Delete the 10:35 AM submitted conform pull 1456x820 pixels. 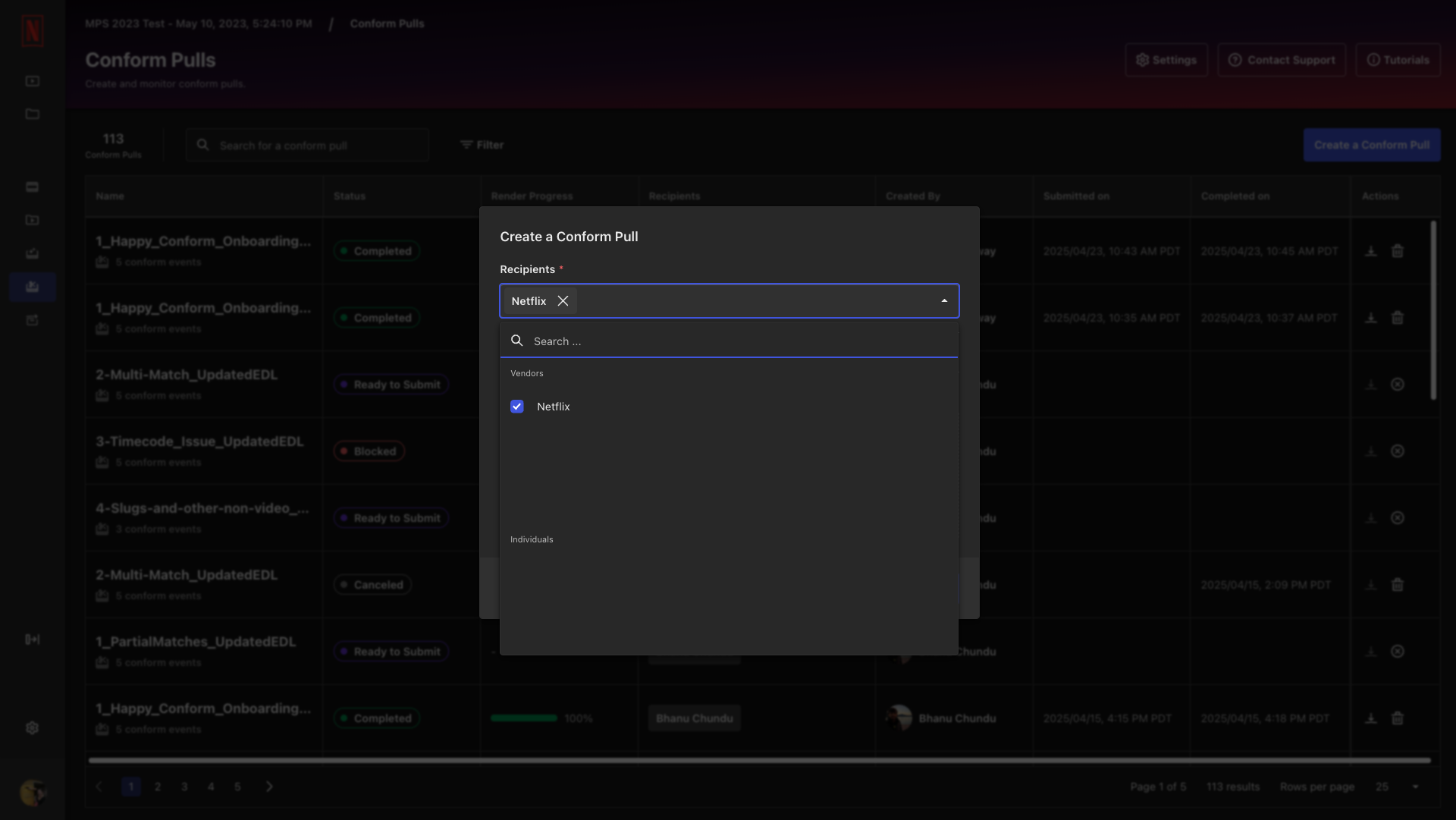[x=1398, y=318]
